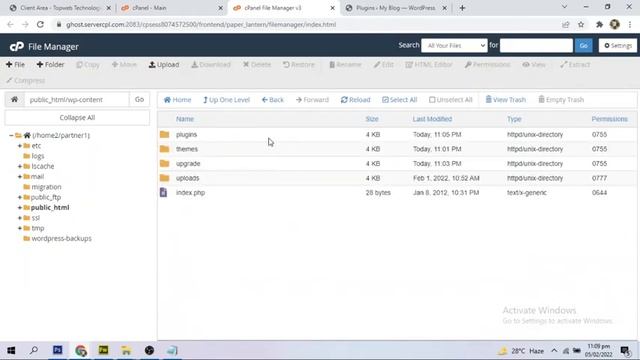640x360 pixels.
Task: Open View Trash
Action: click(505, 100)
